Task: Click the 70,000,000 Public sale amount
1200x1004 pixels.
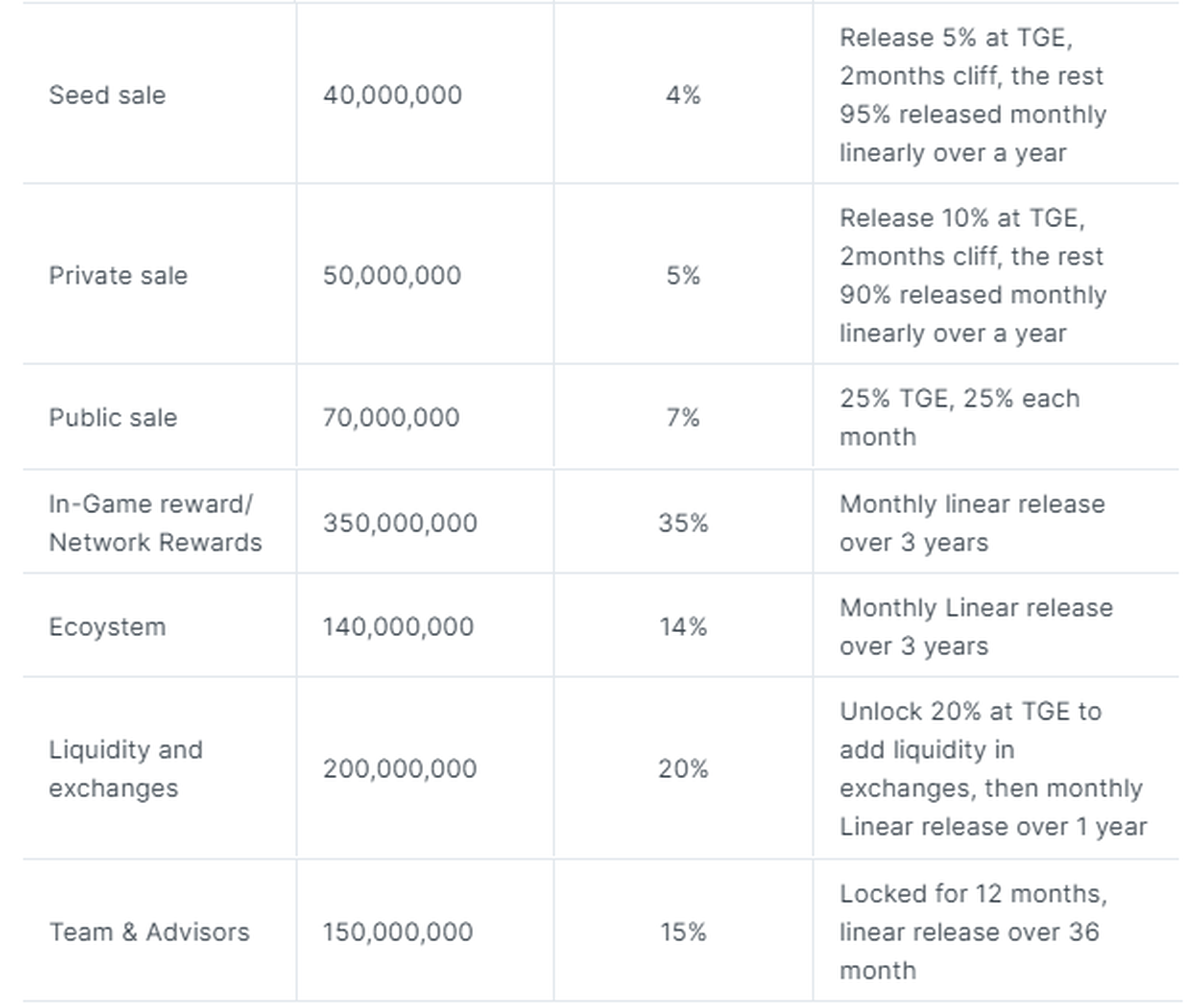Action: pyautogui.click(x=391, y=418)
